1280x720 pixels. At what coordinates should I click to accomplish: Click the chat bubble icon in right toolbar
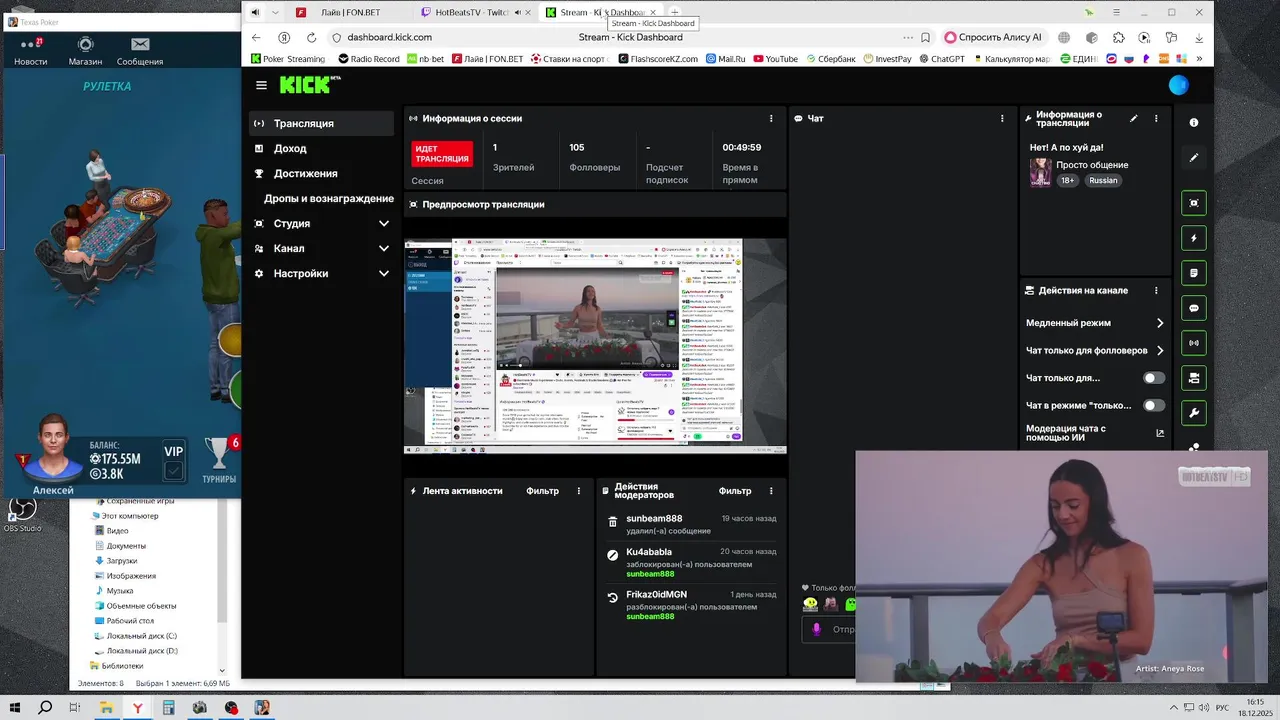coord(1194,308)
